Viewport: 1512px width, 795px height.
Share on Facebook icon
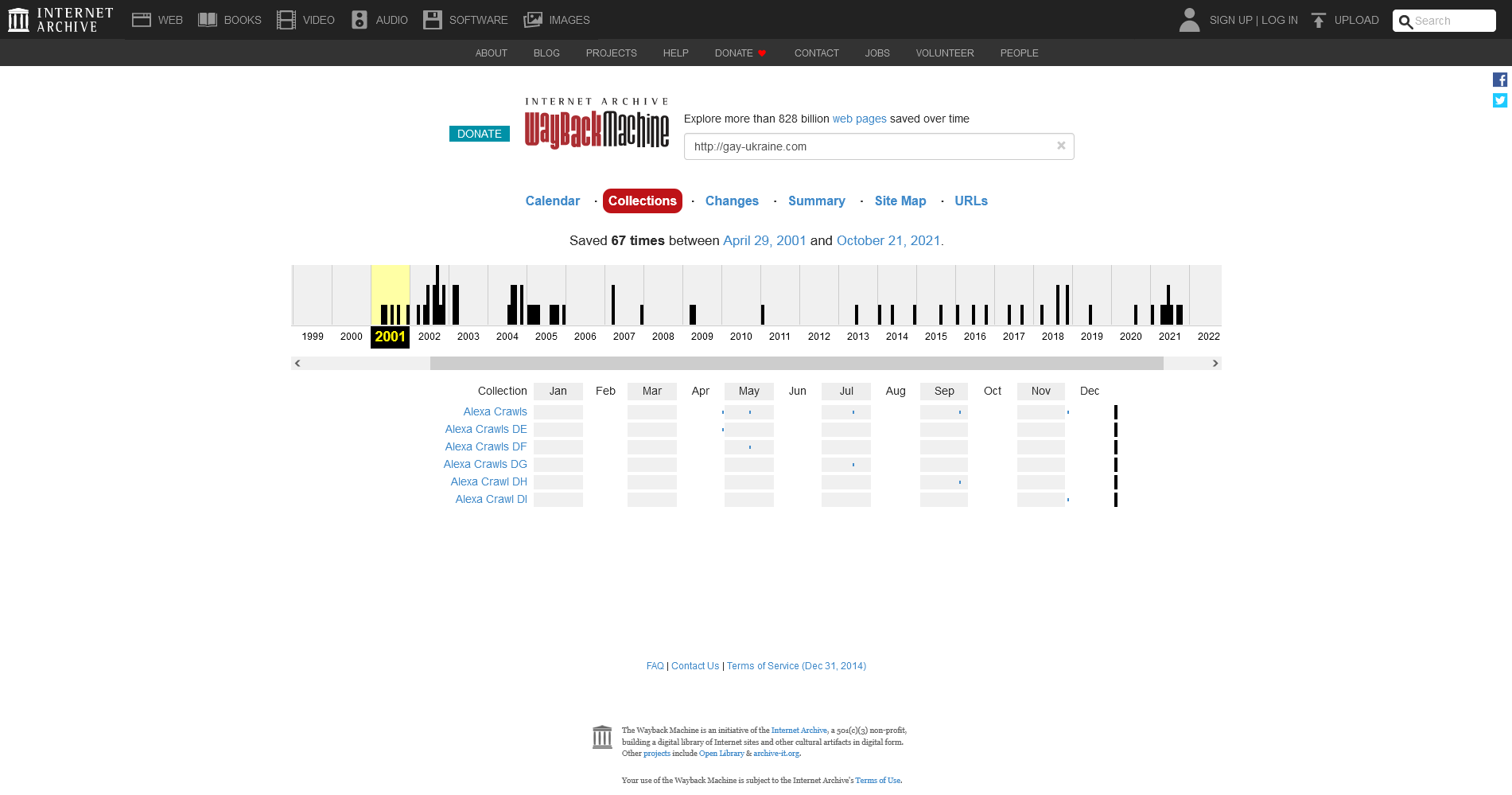point(1500,80)
